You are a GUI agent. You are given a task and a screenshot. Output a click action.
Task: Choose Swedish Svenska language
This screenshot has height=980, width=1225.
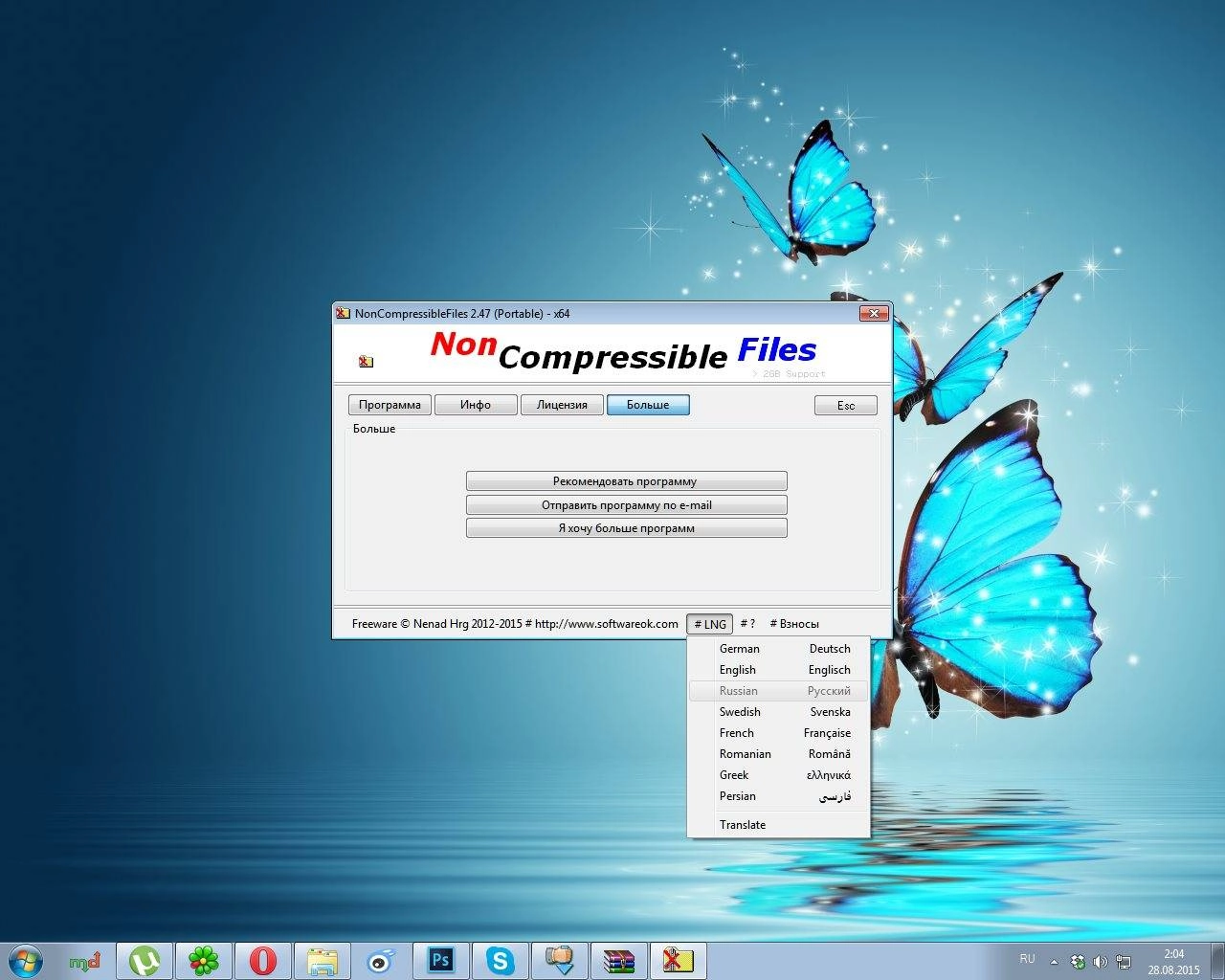[778, 712]
